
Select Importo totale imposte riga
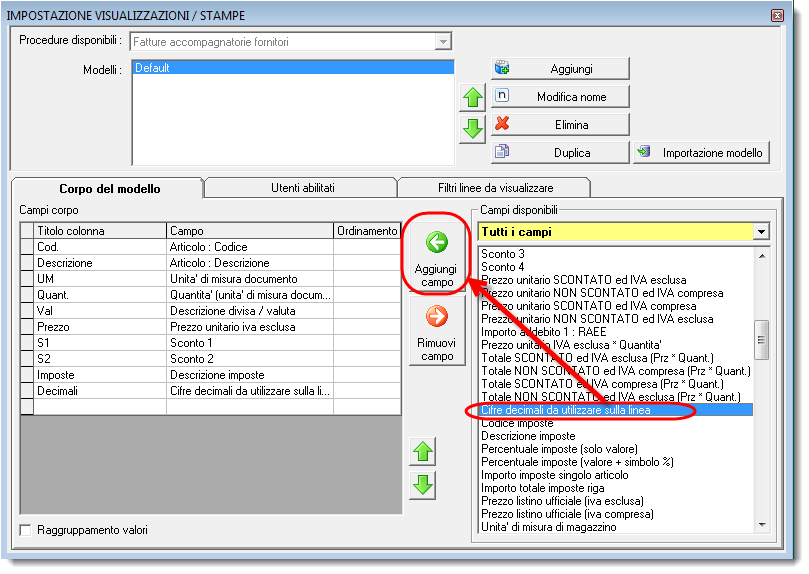coord(616,488)
